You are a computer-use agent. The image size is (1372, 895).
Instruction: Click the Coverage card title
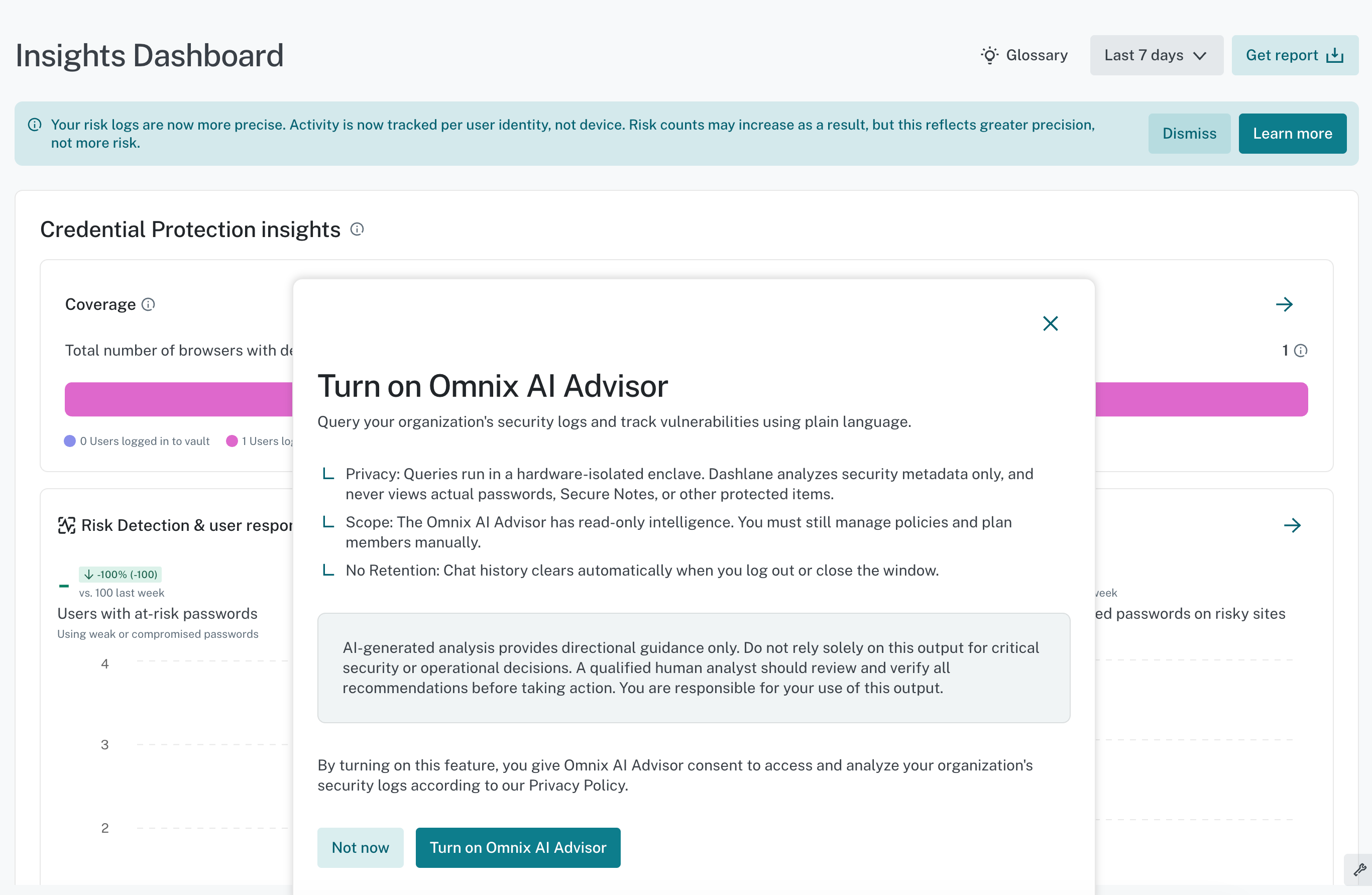coord(100,304)
